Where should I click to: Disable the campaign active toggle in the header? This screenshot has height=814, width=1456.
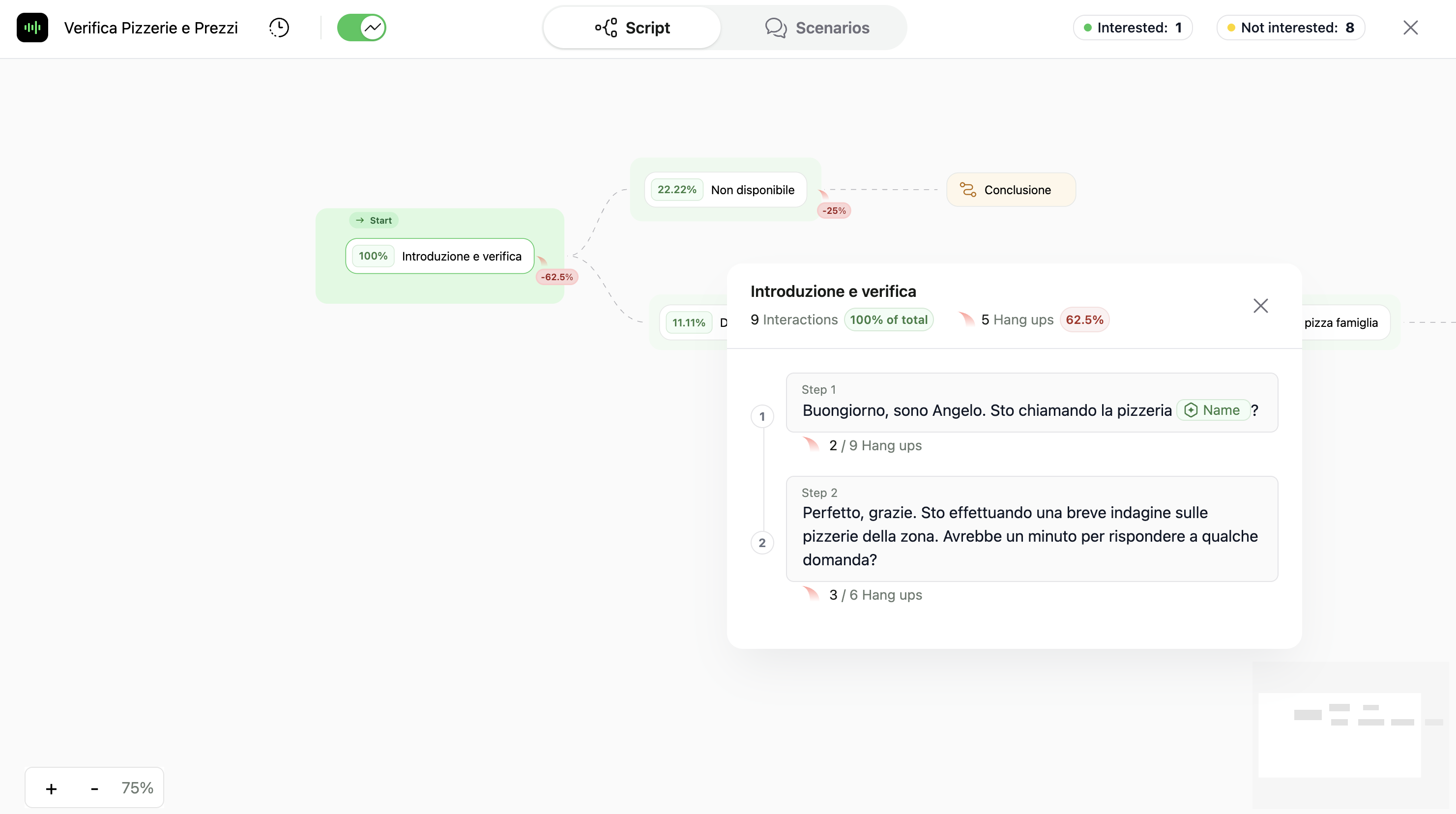pos(362,27)
